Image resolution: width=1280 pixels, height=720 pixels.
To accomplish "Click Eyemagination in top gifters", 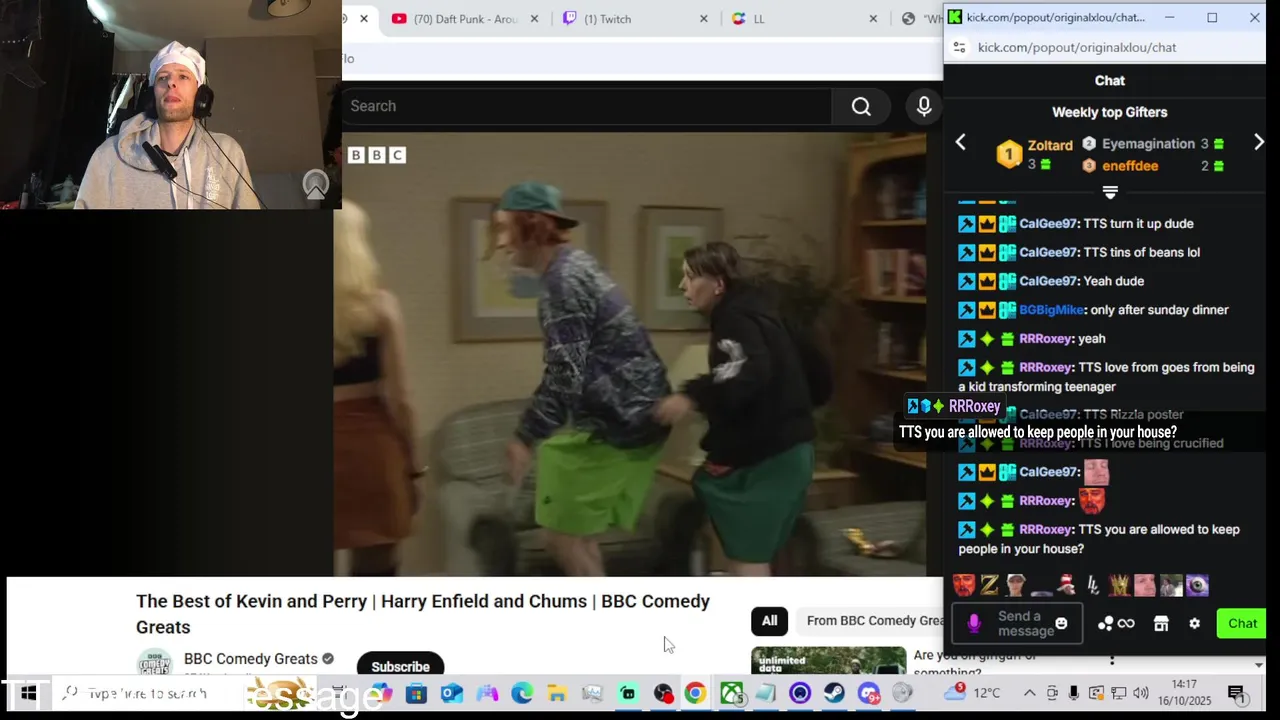I will [1148, 144].
